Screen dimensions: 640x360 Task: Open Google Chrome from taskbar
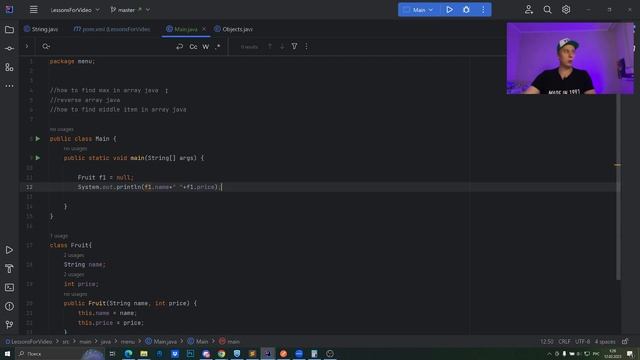(221, 353)
